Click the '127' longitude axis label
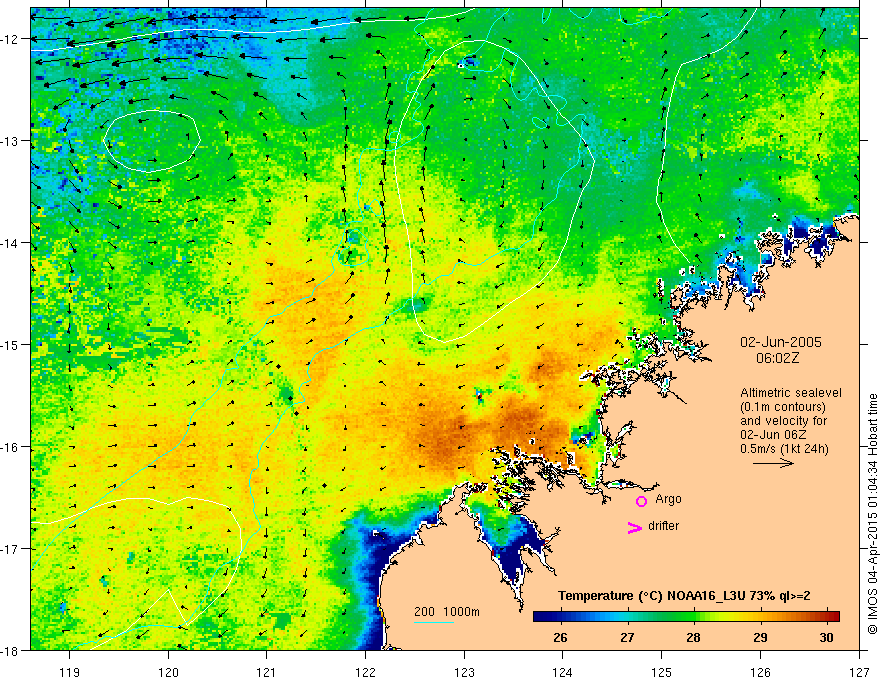The width and height of the screenshot is (880, 680). 859,672
